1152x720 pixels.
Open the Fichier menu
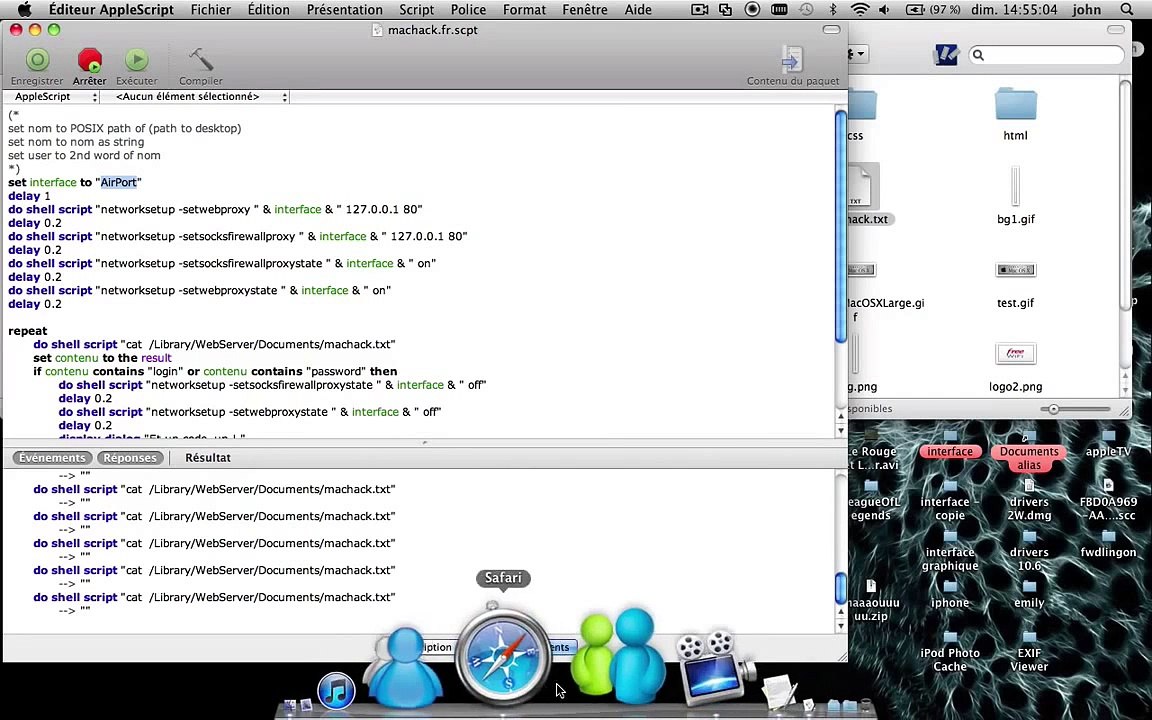(x=211, y=10)
